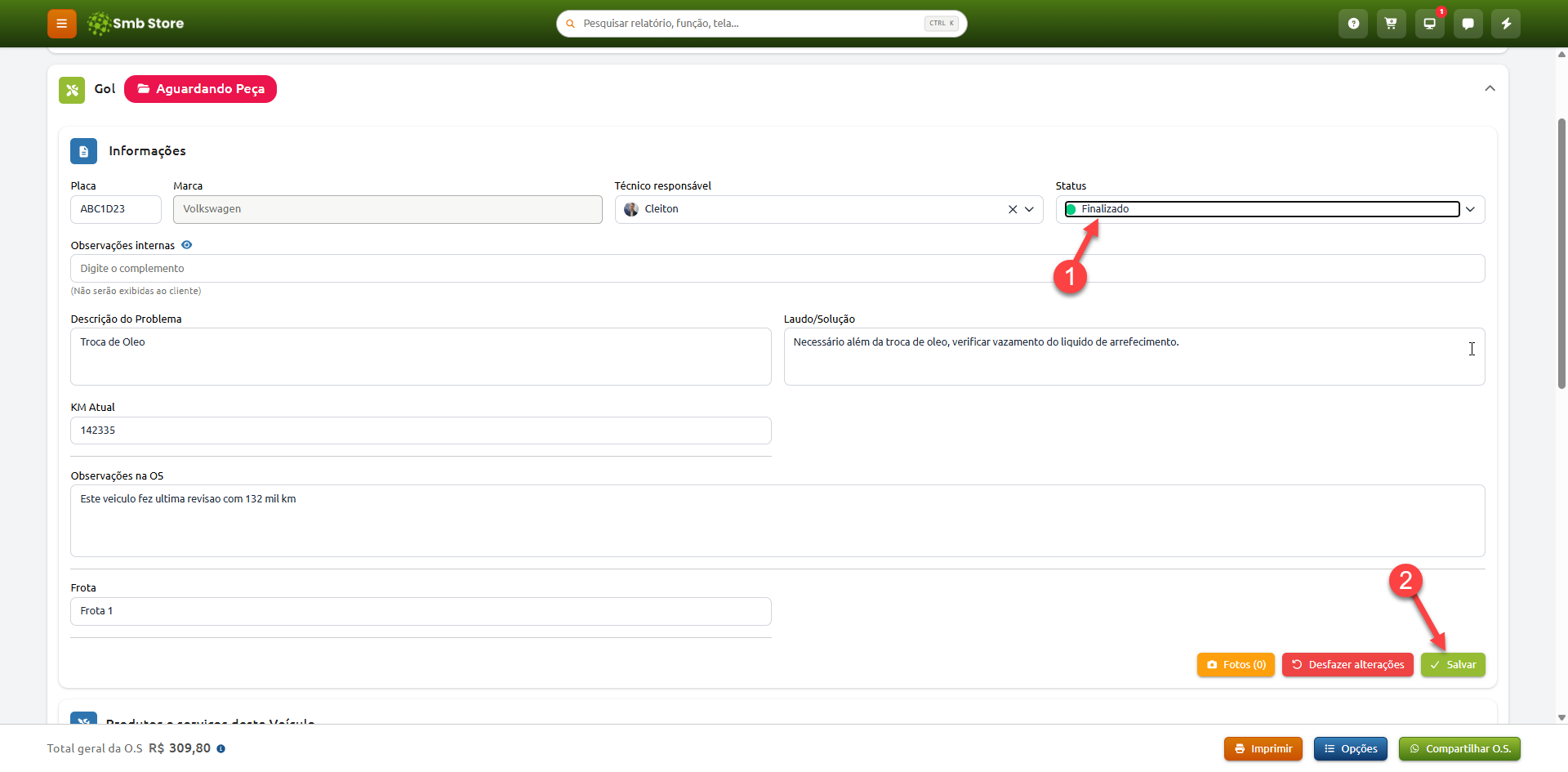Click the Aguardando Peça status badge
Screen dimensions: 1568x772
coord(200,89)
